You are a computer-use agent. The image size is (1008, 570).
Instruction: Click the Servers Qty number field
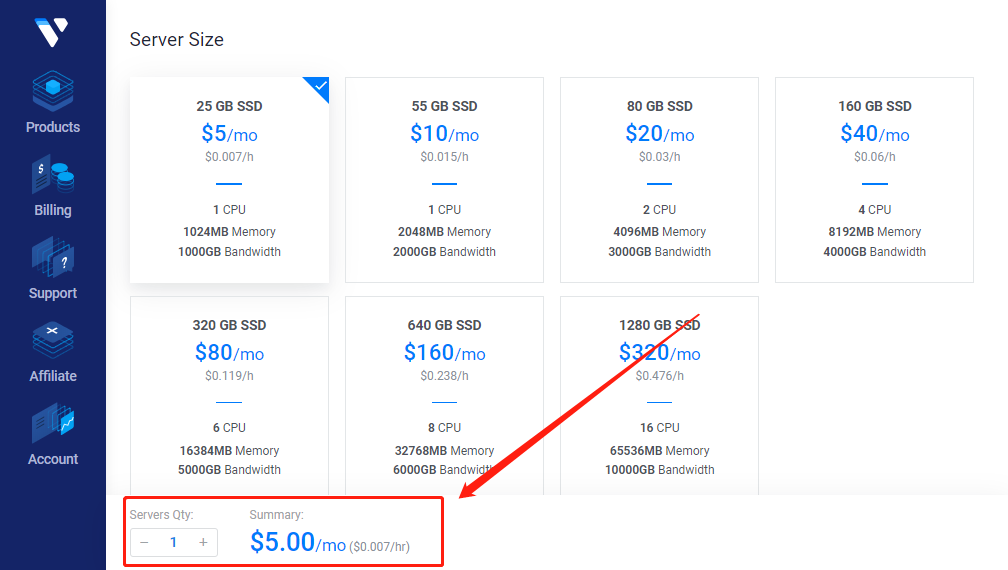click(173, 542)
